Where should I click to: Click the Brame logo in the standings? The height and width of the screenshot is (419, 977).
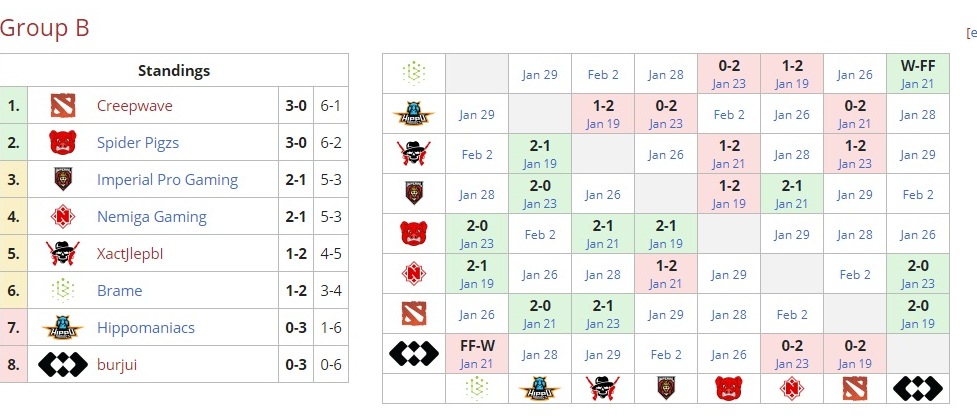pyautogui.click(x=64, y=290)
